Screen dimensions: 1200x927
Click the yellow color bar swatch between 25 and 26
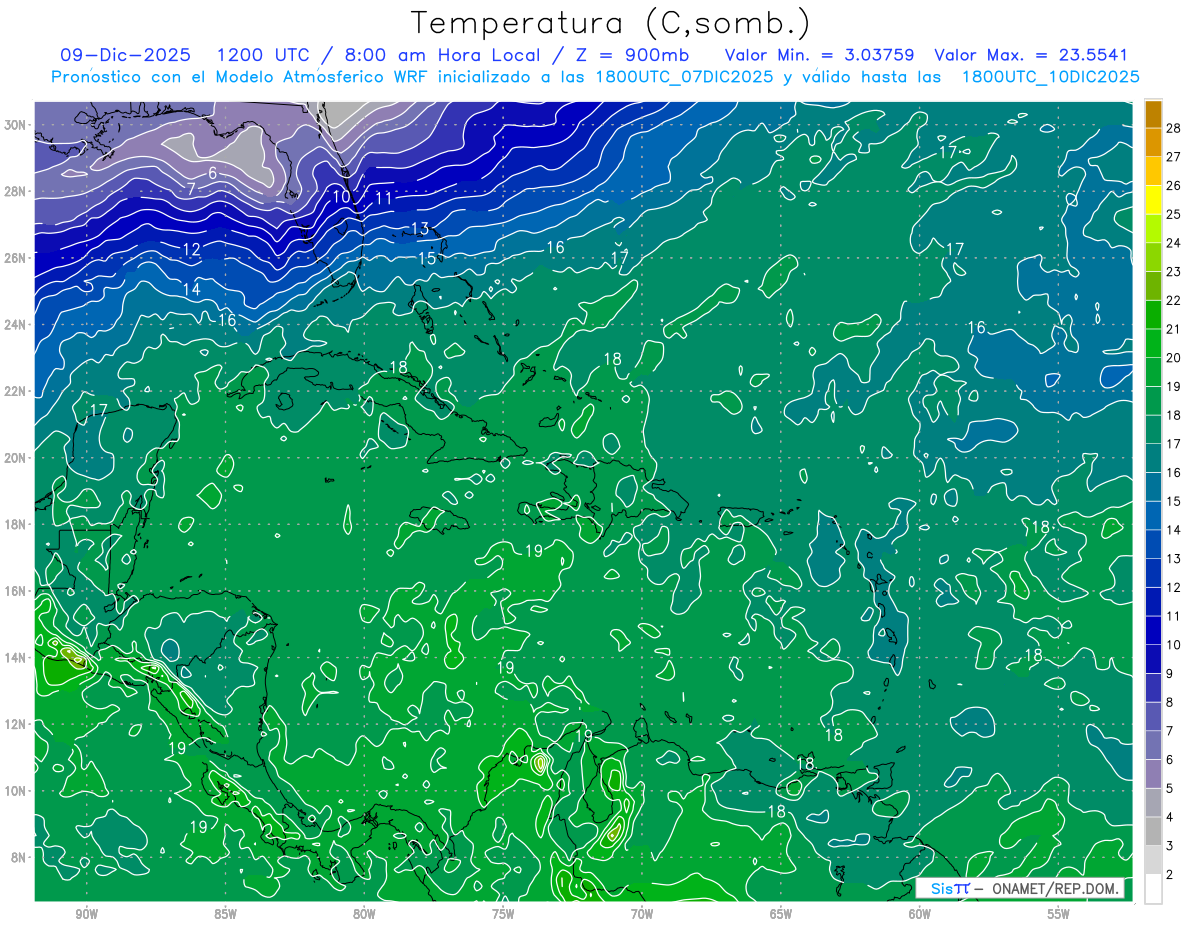coord(1153,200)
